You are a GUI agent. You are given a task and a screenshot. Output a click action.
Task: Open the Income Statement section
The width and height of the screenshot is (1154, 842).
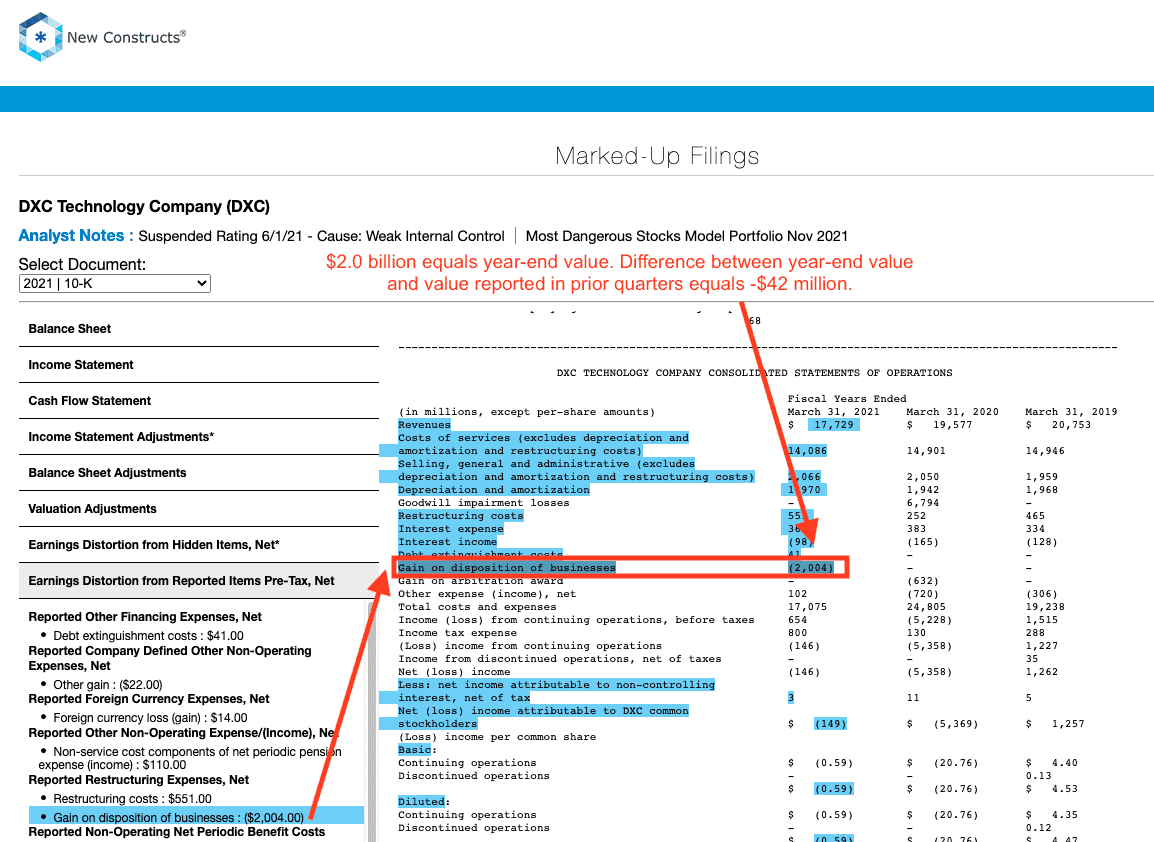tap(199, 365)
